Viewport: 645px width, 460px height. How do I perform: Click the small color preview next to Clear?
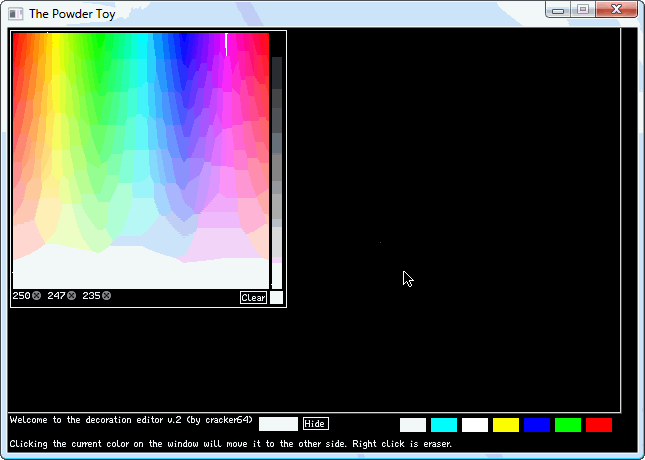point(276,297)
